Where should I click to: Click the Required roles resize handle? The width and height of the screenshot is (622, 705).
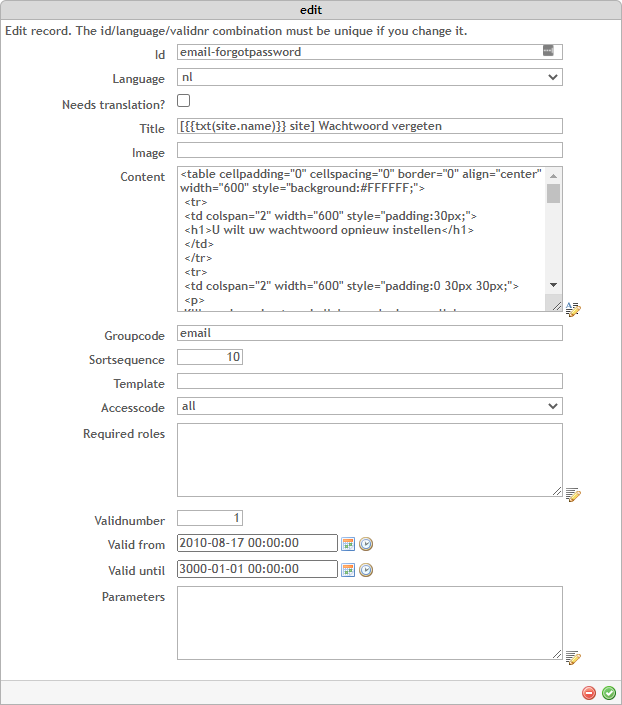tap(557, 491)
